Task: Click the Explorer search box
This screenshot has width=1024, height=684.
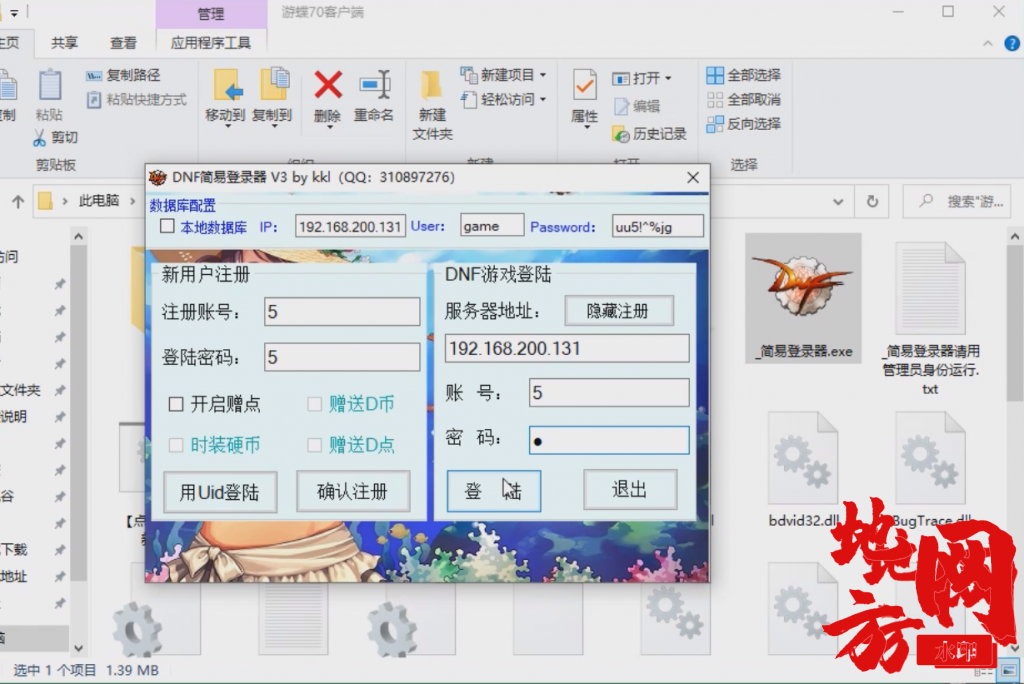Action: pyautogui.click(x=958, y=202)
